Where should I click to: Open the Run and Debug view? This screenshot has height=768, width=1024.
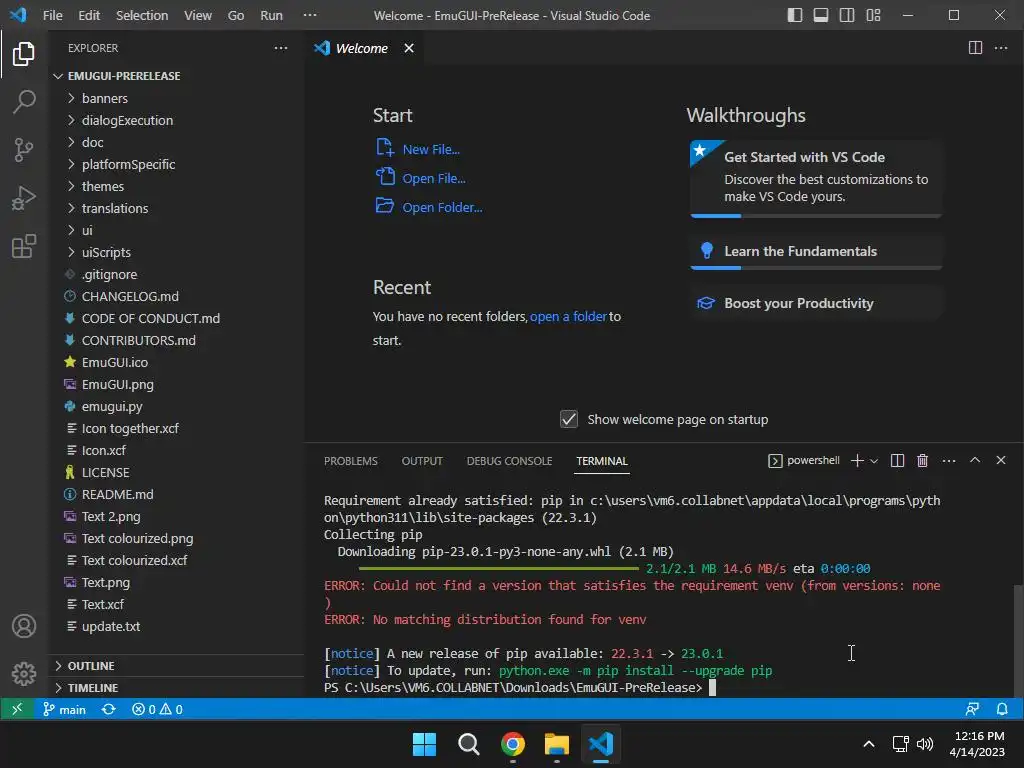(x=24, y=199)
